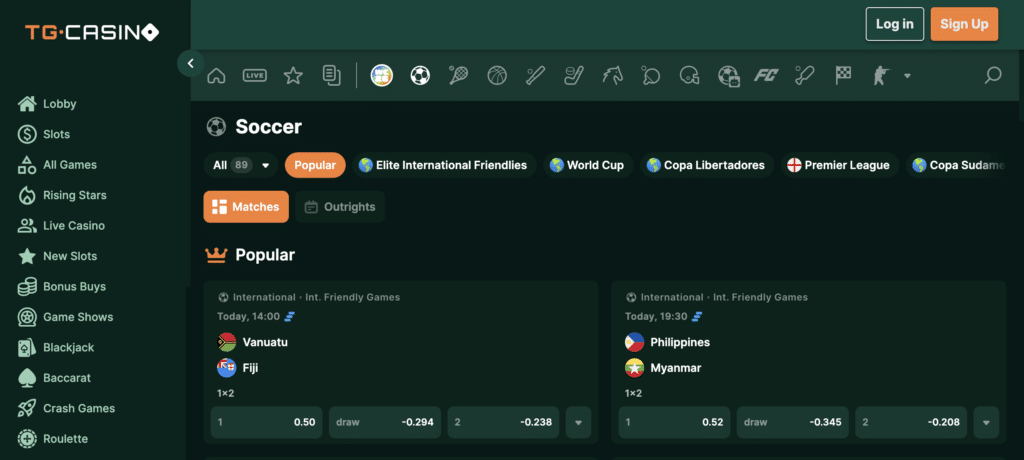Click the Sign Up button

964,24
